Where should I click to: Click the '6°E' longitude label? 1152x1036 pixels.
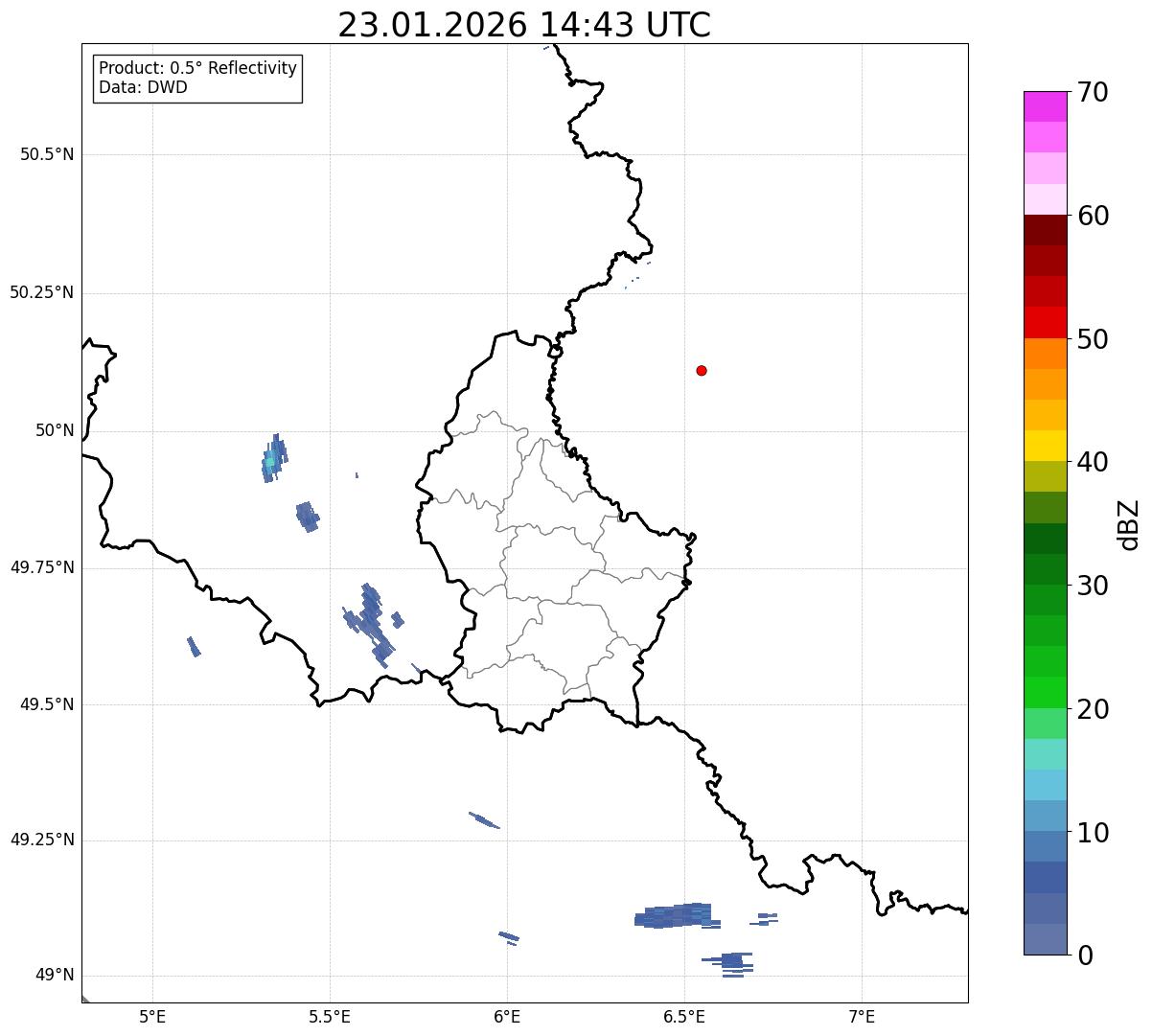coord(507,1016)
